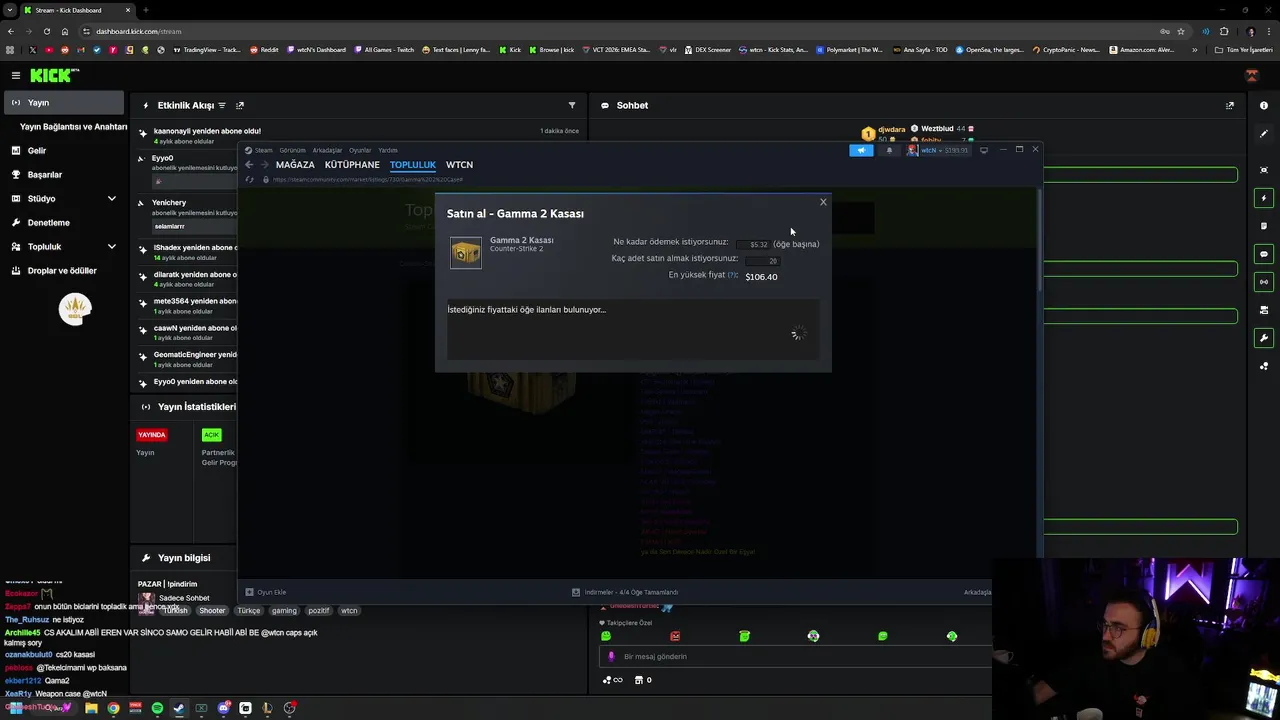The width and height of the screenshot is (1280, 720).
Task: Click the KICK logo
Action: click(54, 75)
